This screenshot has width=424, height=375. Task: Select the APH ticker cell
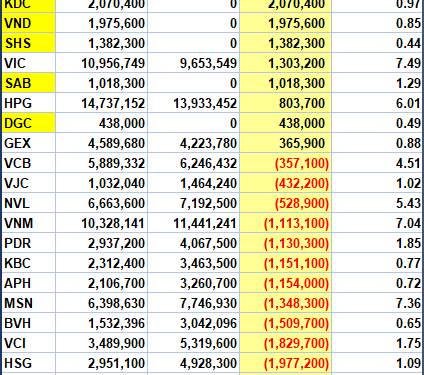29,283
